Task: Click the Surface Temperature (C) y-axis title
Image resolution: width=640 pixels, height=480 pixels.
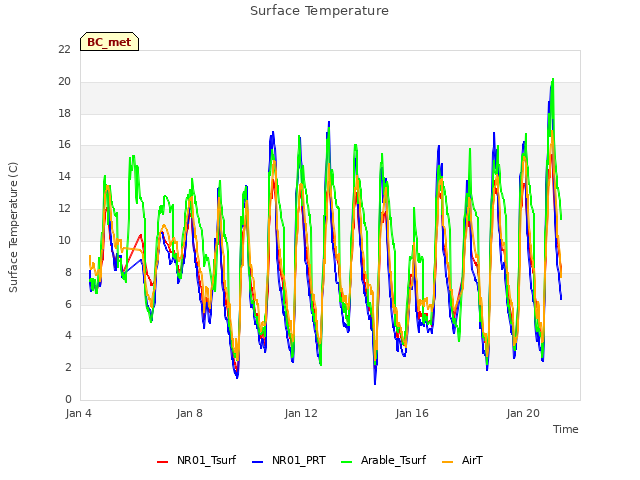Action: [x=13, y=227]
